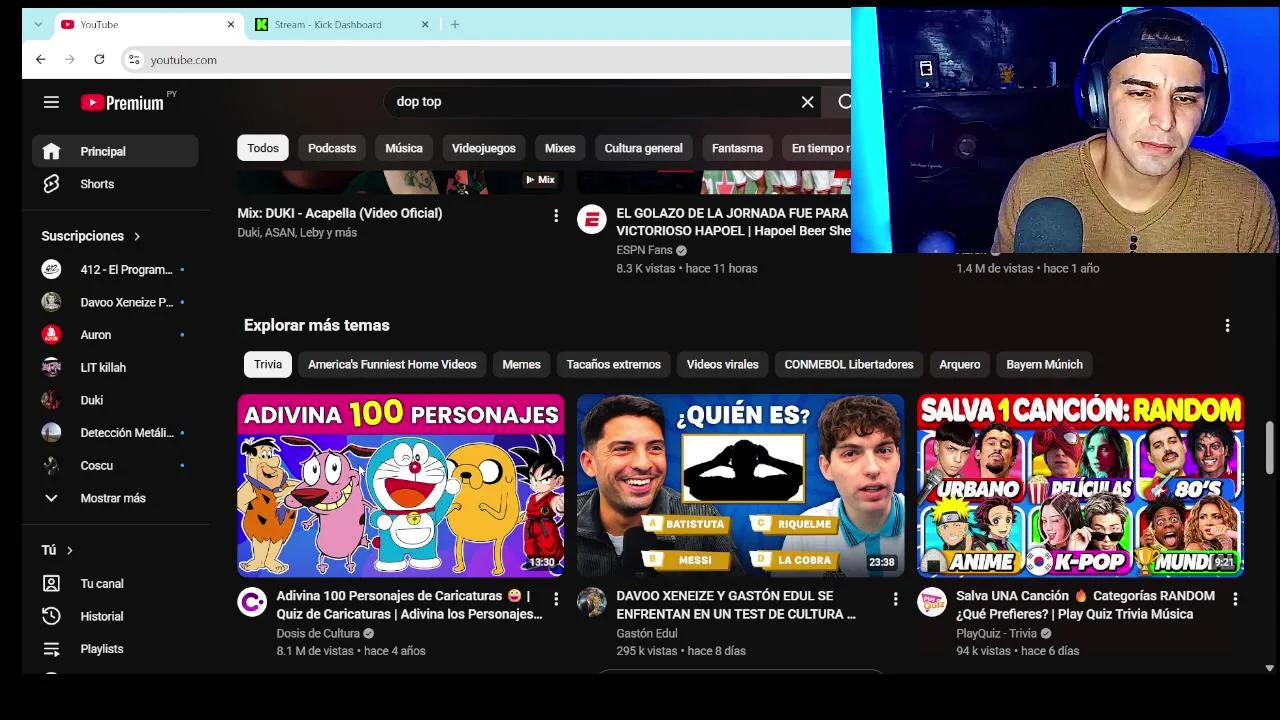Select the Cultura general filter chip
Viewport: 1280px width, 720px height.
tap(643, 148)
